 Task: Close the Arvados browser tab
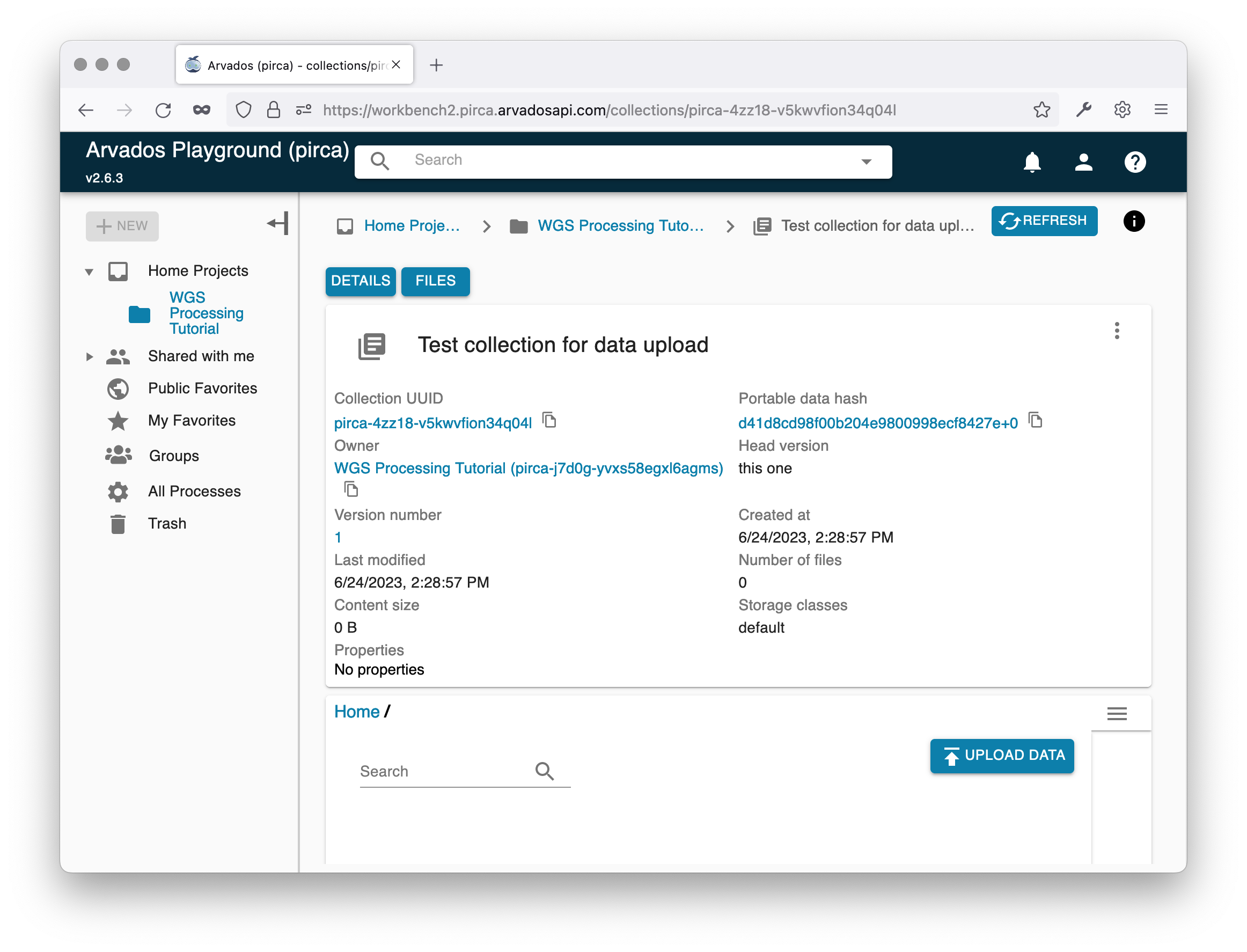click(396, 64)
